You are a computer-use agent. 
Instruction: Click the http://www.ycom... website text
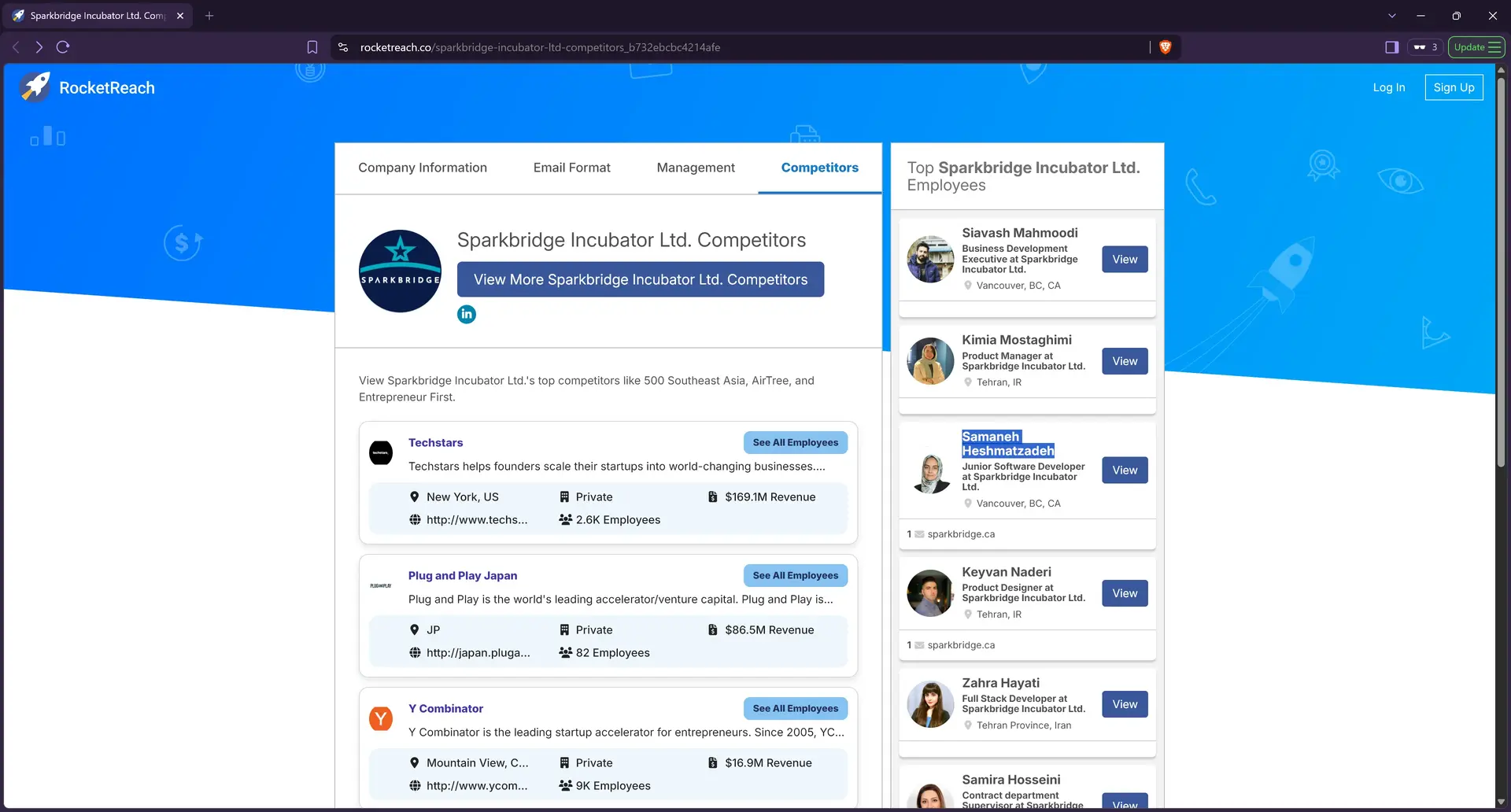click(x=477, y=786)
